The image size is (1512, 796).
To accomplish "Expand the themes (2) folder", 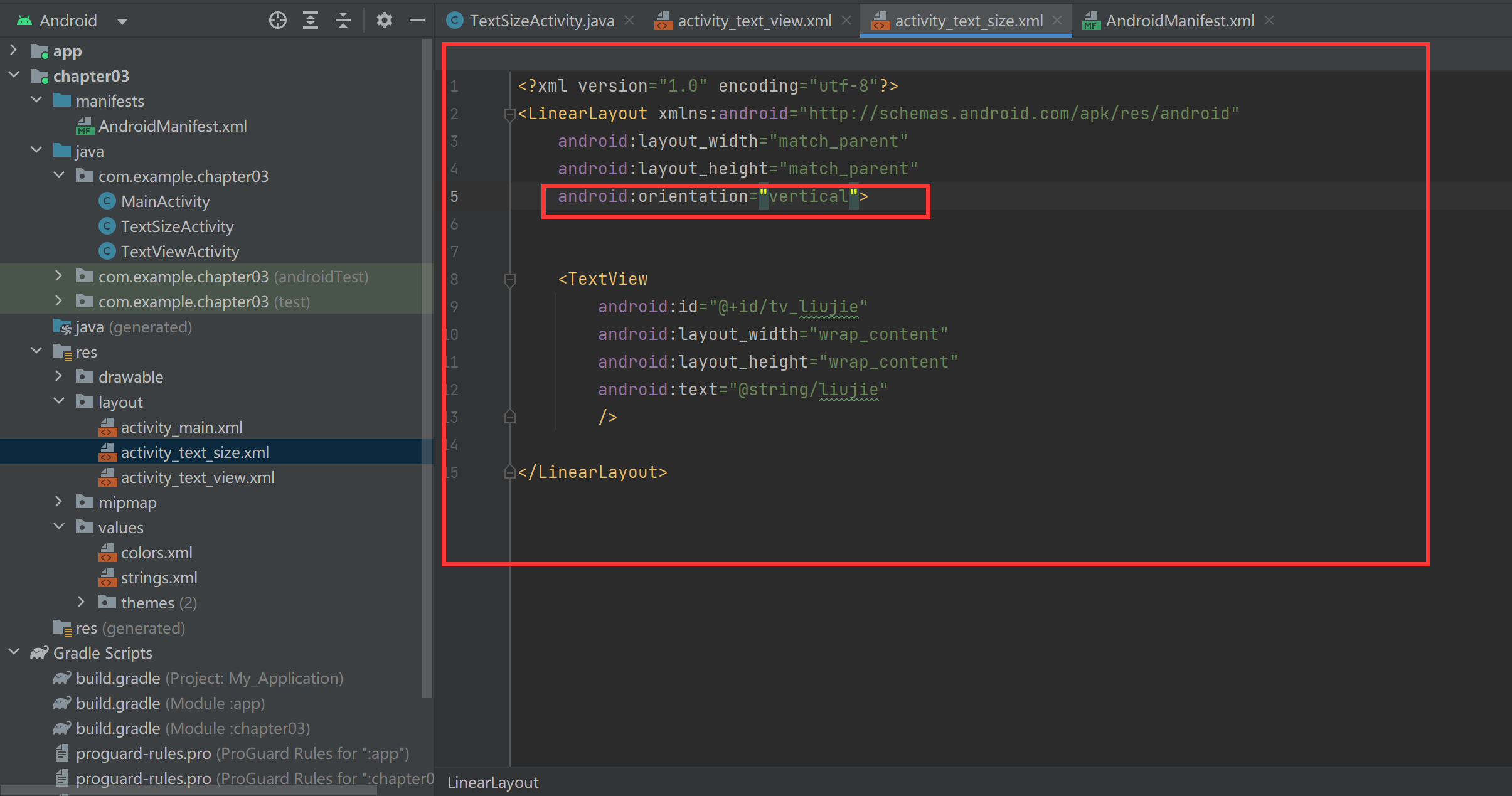I will pos(82,602).
